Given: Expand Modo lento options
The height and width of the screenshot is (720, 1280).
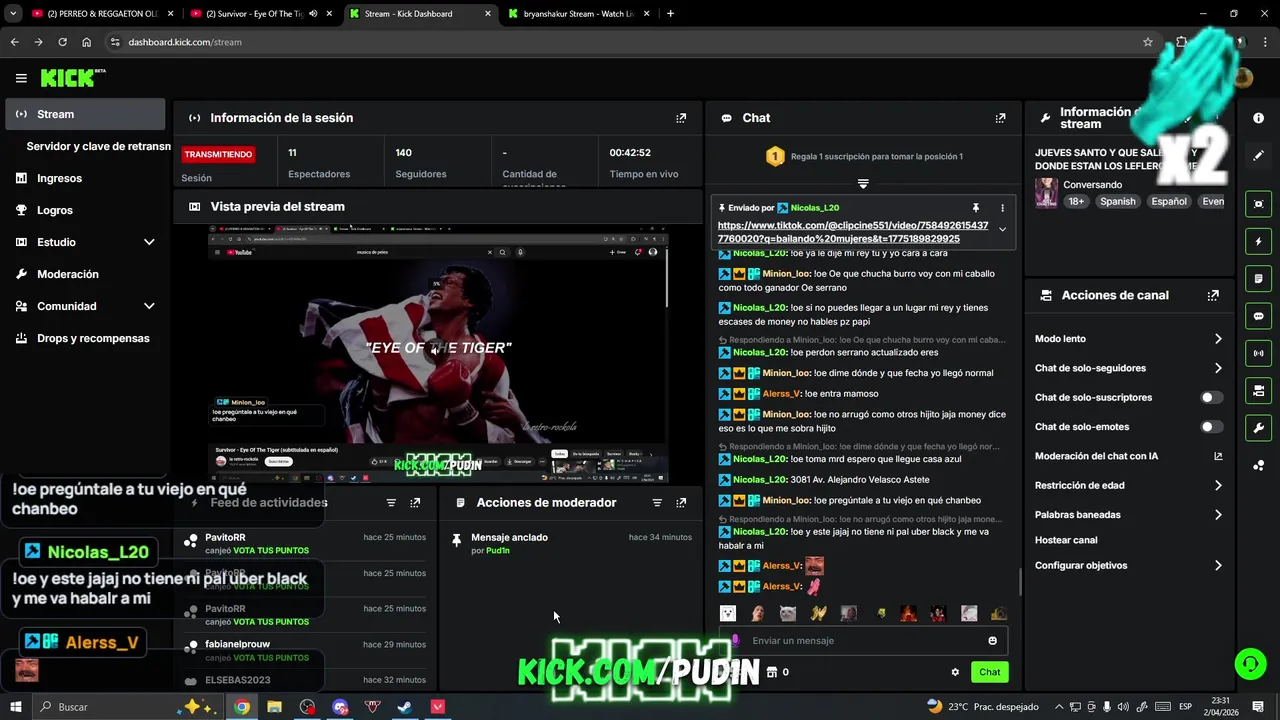Looking at the screenshot, I should click(1128, 339).
